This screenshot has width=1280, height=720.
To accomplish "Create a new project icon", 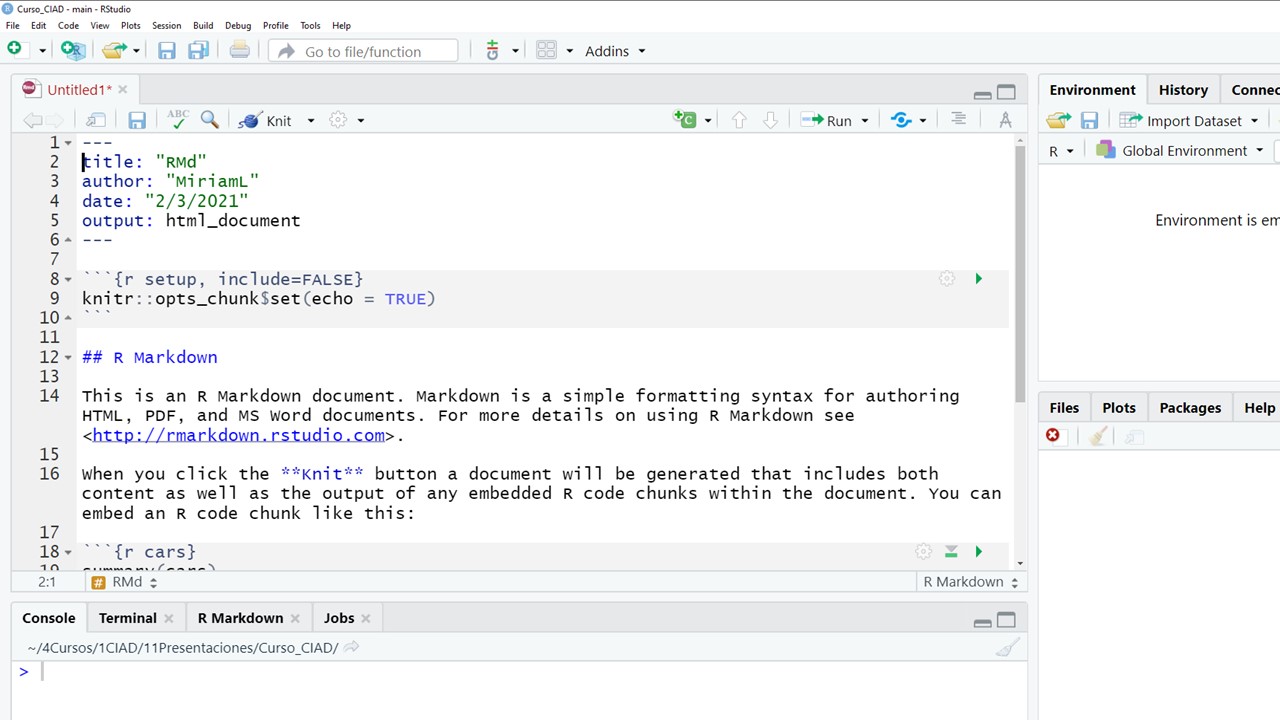I will point(72,50).
